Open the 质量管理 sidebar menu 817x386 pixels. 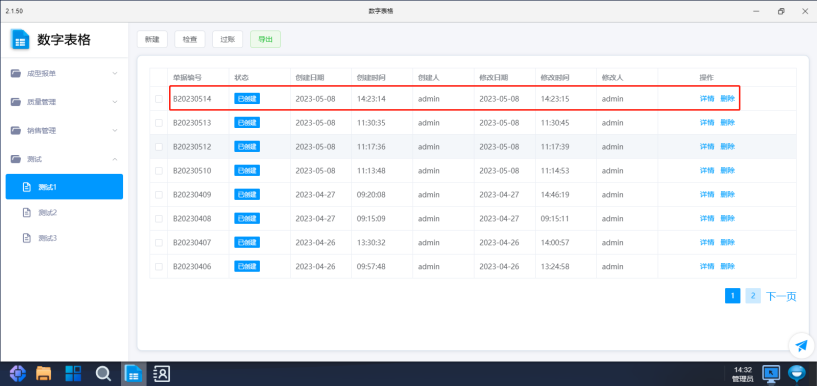pyautogui.click(x=64, y=102)
